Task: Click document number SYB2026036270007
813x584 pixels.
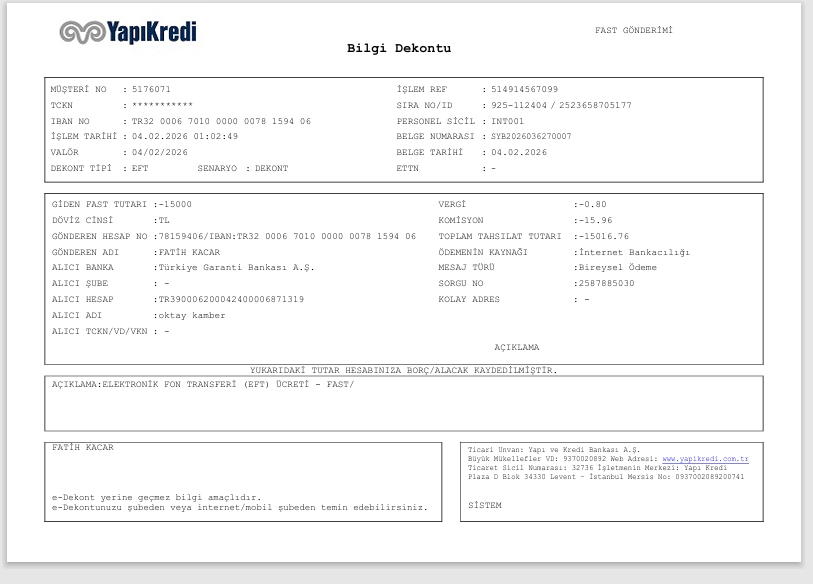Action: coord(531,136)
